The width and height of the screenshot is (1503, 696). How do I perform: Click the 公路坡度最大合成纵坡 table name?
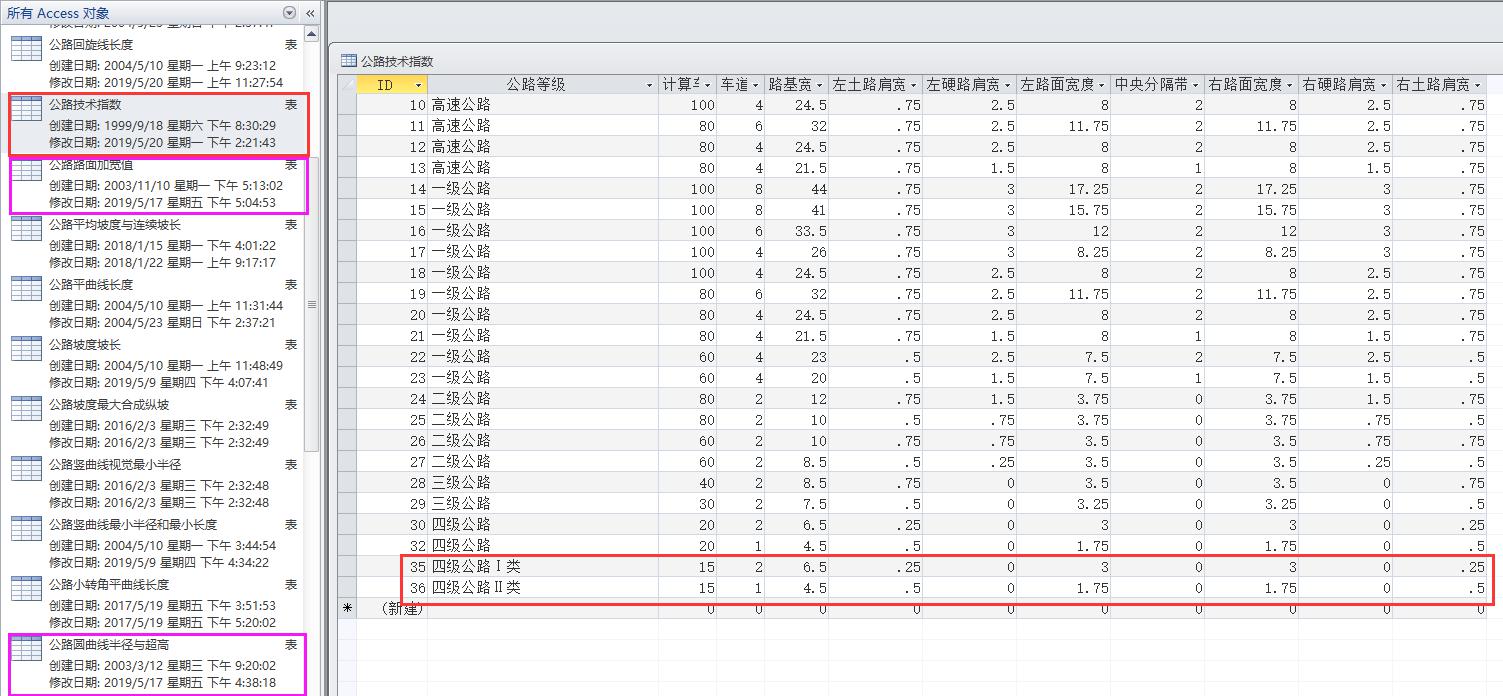(x=109, y=404)
